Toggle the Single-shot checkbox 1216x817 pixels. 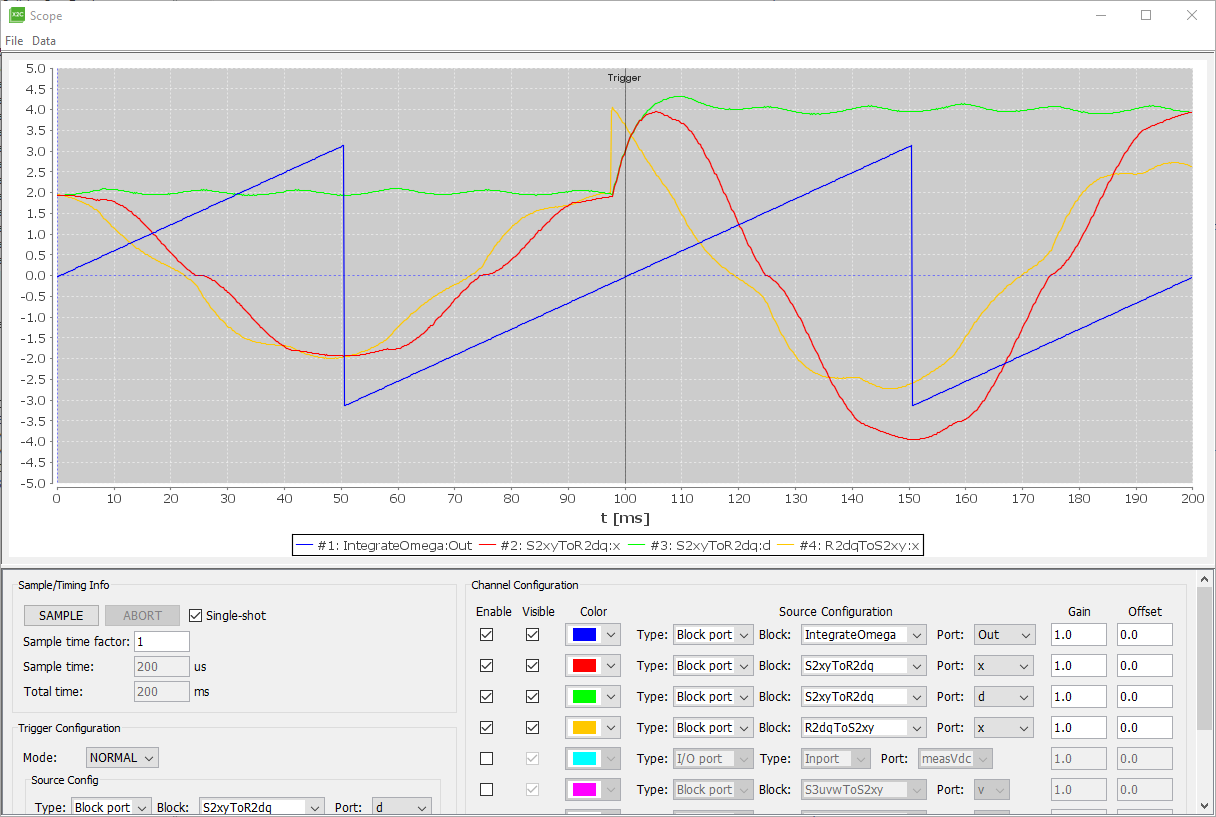(x=194, y=615)
